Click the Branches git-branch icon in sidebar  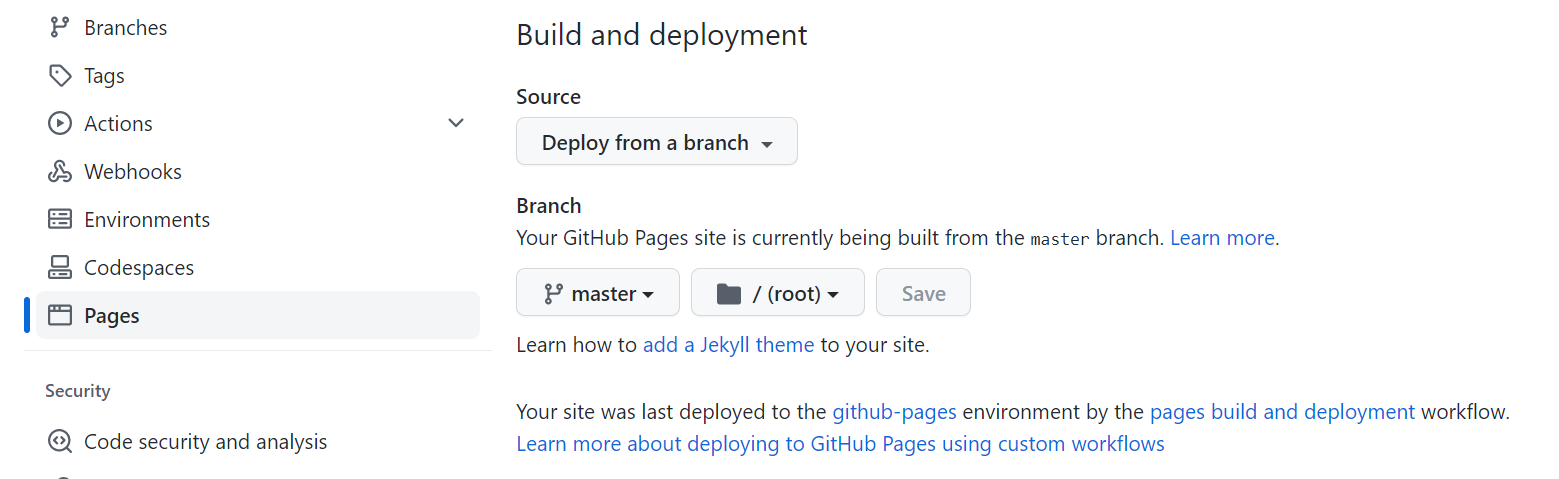(x=60, y=28)
